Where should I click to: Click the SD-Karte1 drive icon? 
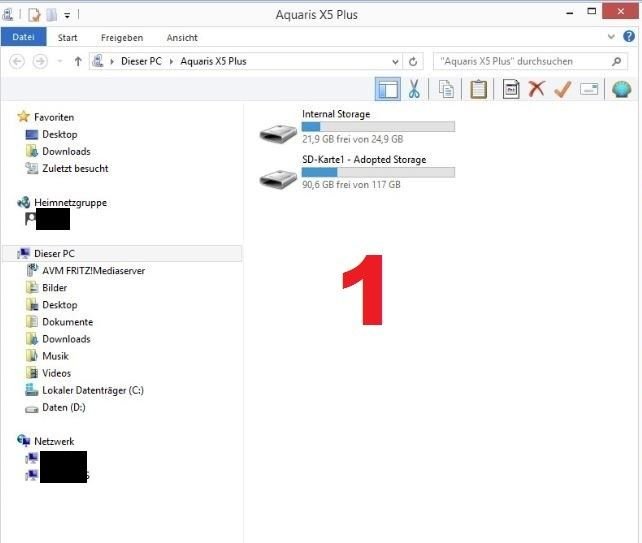(x=278, y=179)
